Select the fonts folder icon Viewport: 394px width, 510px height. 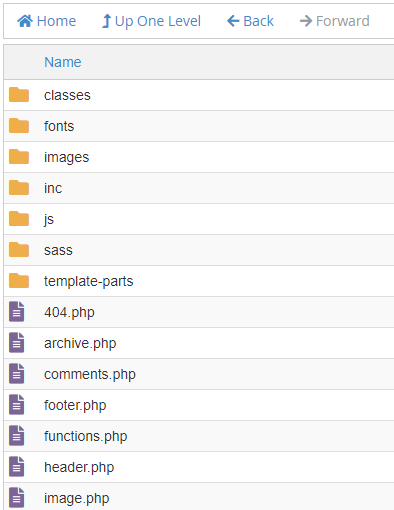point(19,126)
